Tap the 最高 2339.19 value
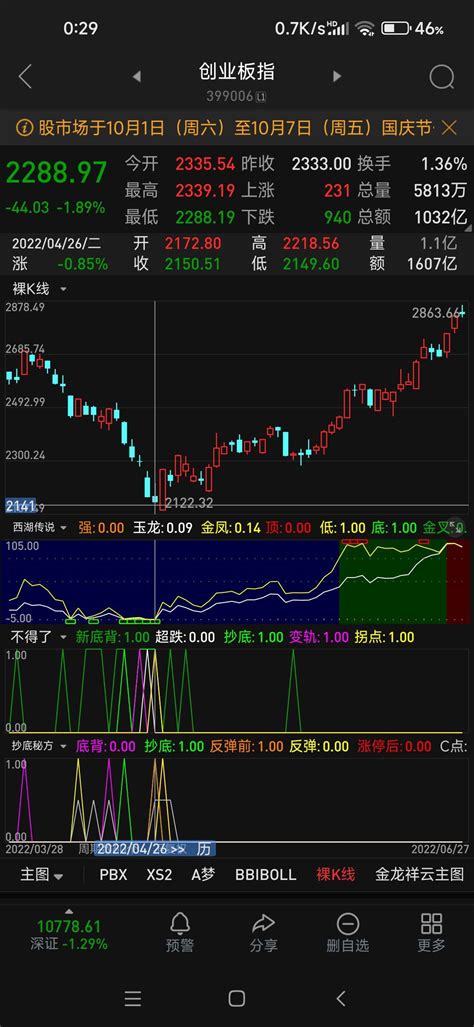This screenshot has width=474, height=1027. point(205,191)
